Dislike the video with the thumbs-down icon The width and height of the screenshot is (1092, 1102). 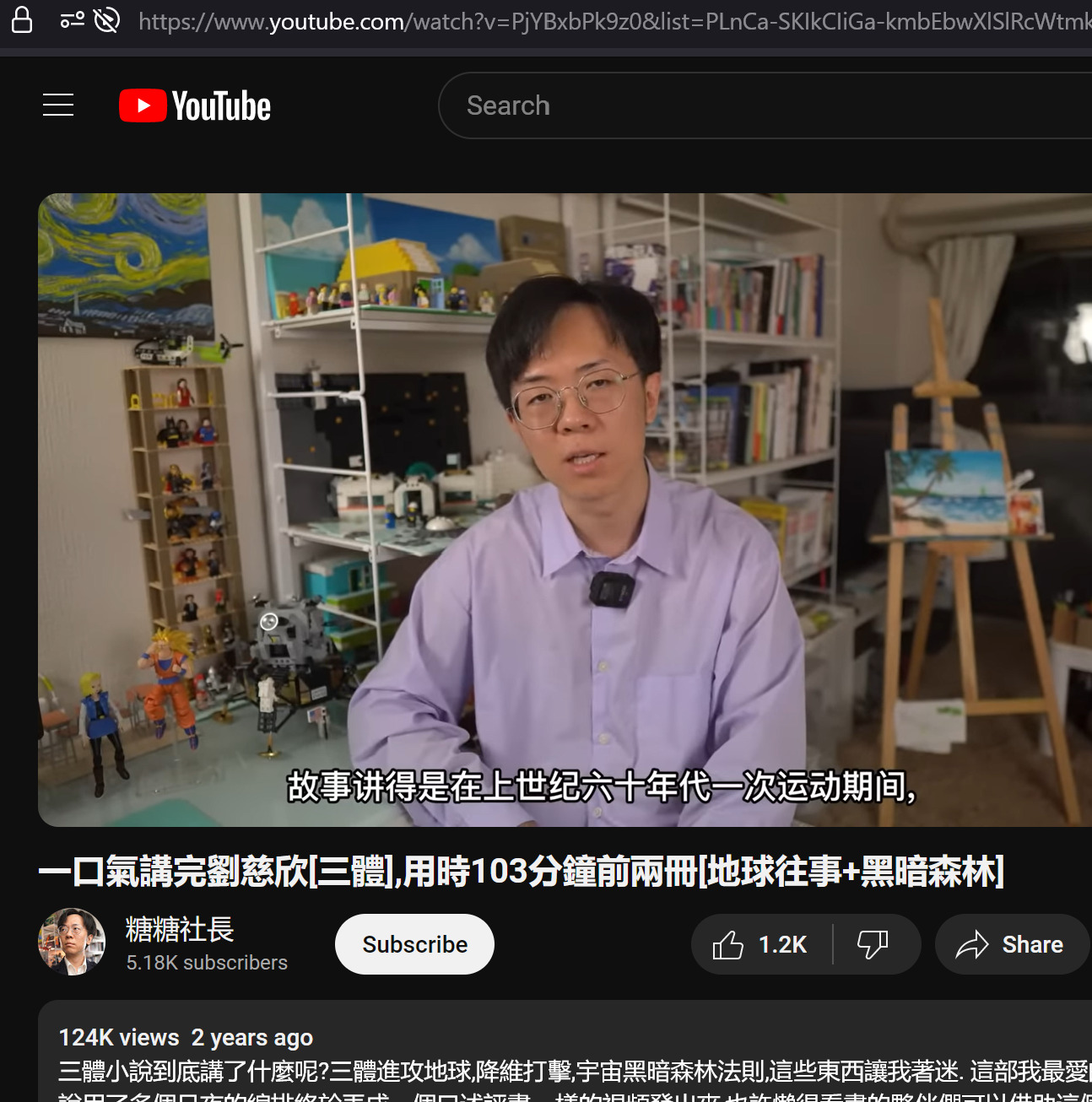coord(873,944)
